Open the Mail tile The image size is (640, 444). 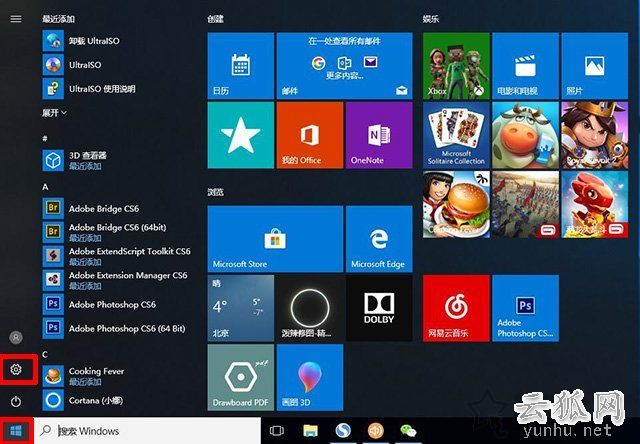pyautogui.click(x=344, y=66)
